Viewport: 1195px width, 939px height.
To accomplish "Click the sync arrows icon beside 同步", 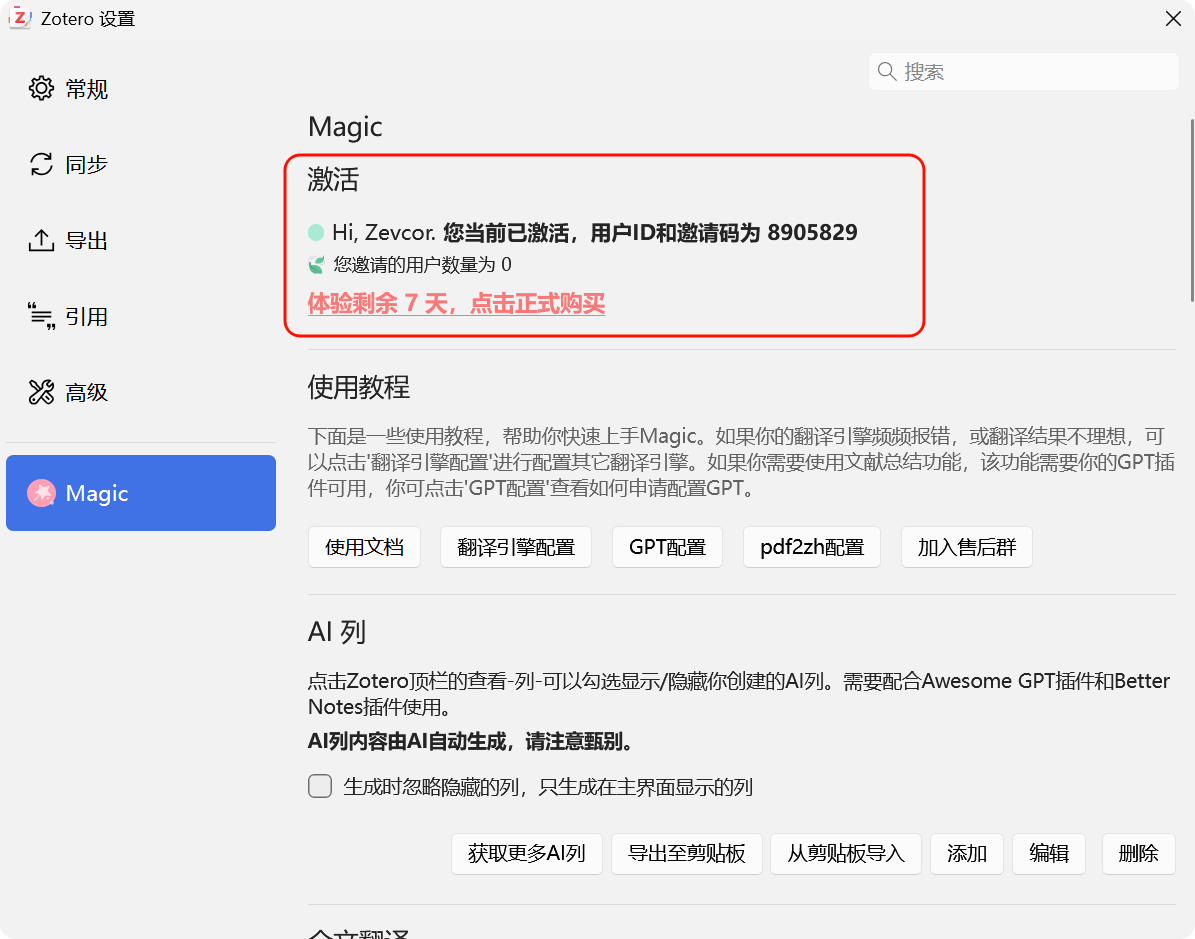I will tap(41, 165).
